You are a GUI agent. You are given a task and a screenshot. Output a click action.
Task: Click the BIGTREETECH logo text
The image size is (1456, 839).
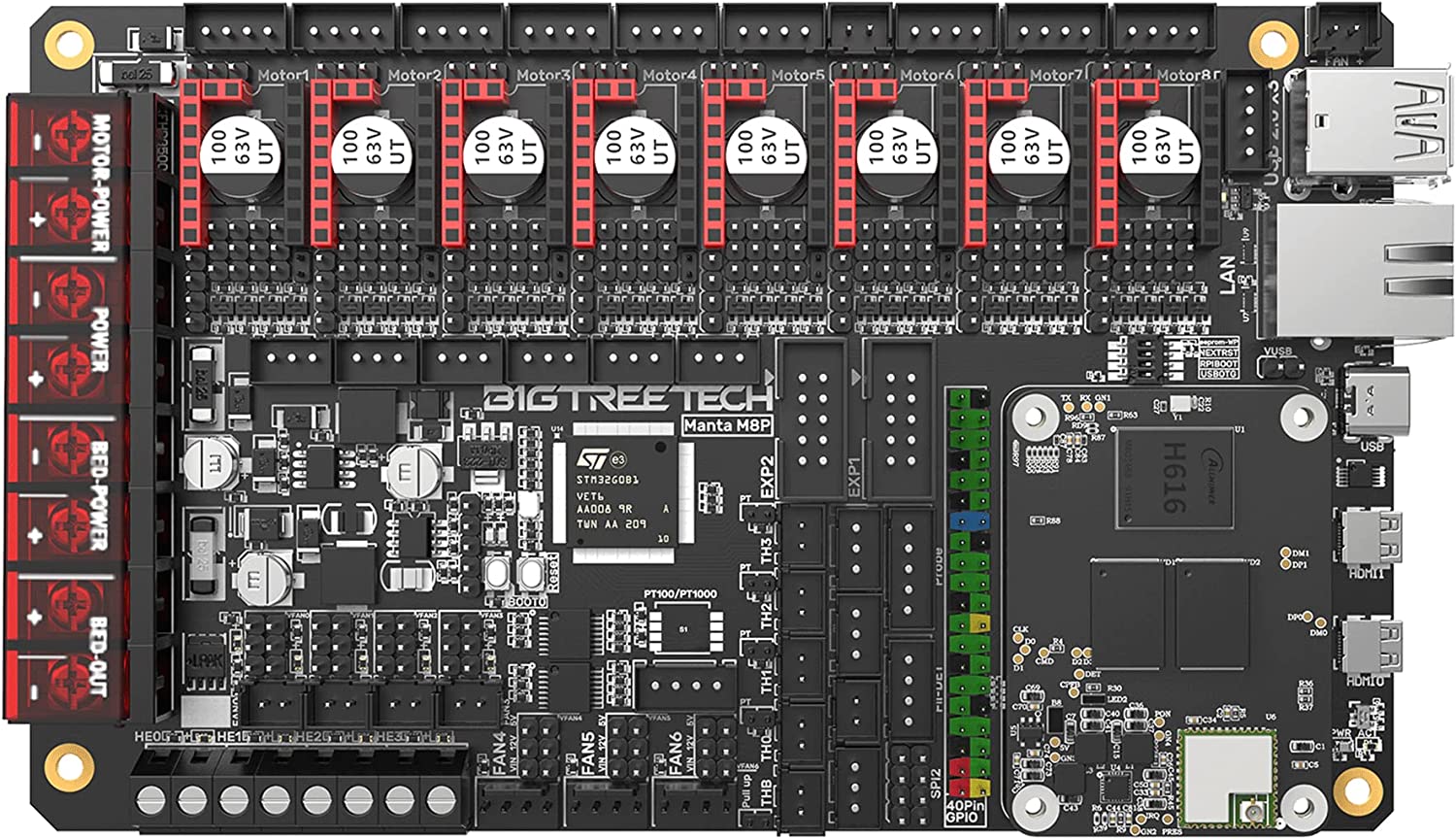(x=628, y=399)
